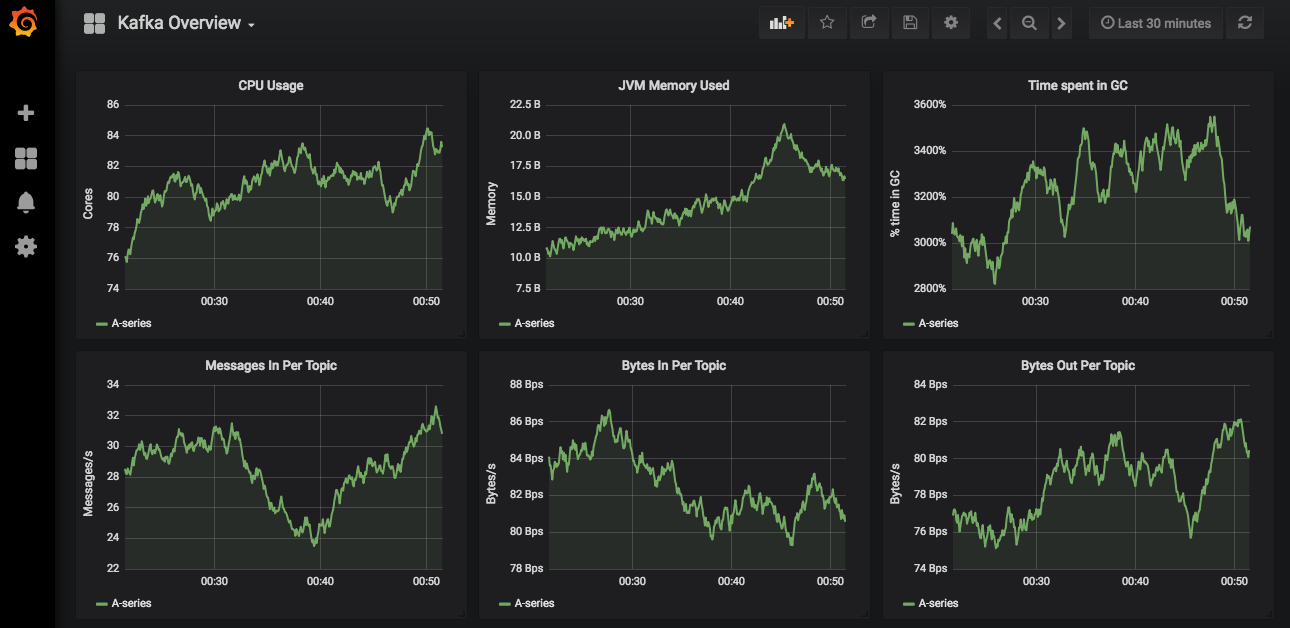Click the 15.0 B axis label
Viewport: 1290px width, 628px height.
pos(525,197)
